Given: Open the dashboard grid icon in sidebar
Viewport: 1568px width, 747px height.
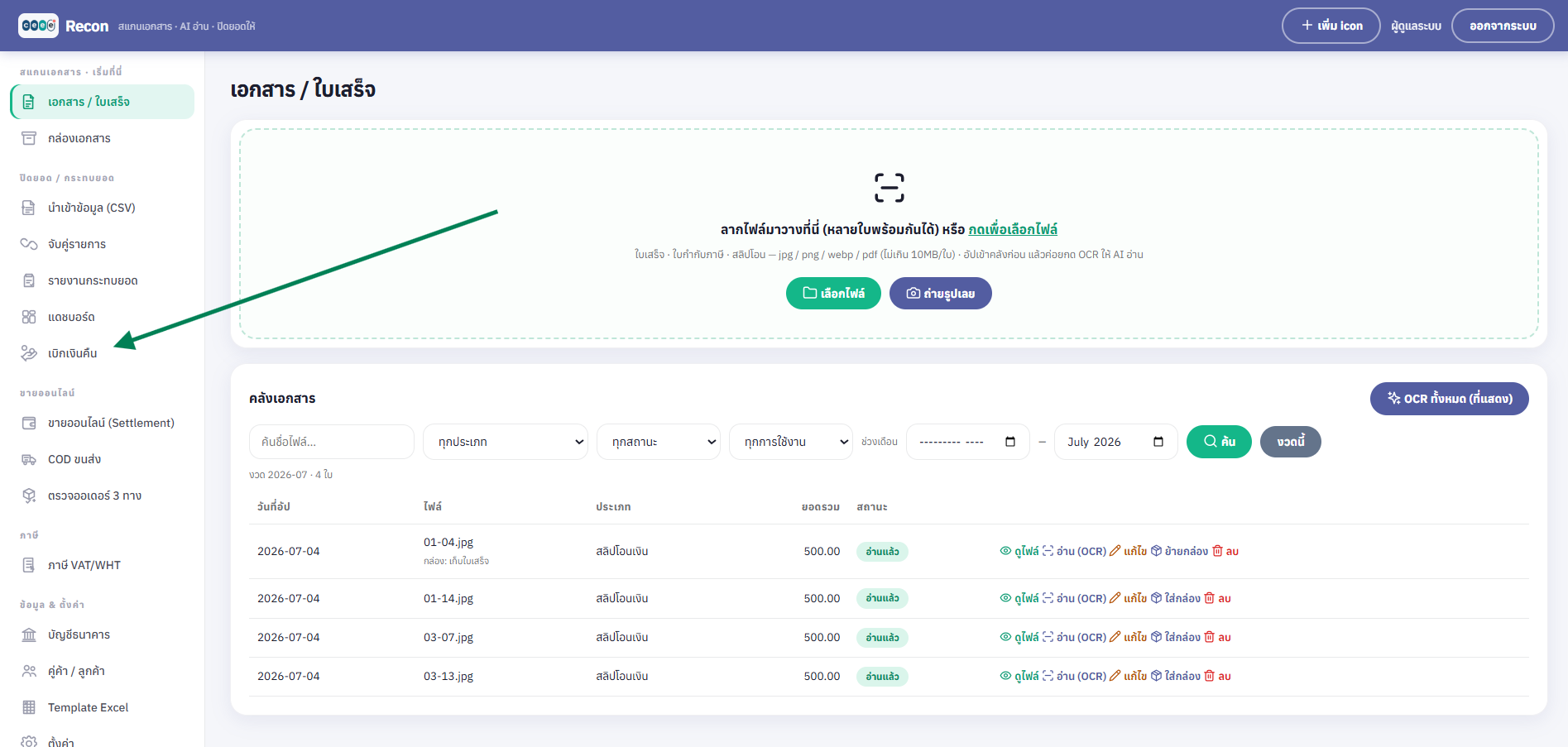Looking at the screenshot, I should click(29, 317).
